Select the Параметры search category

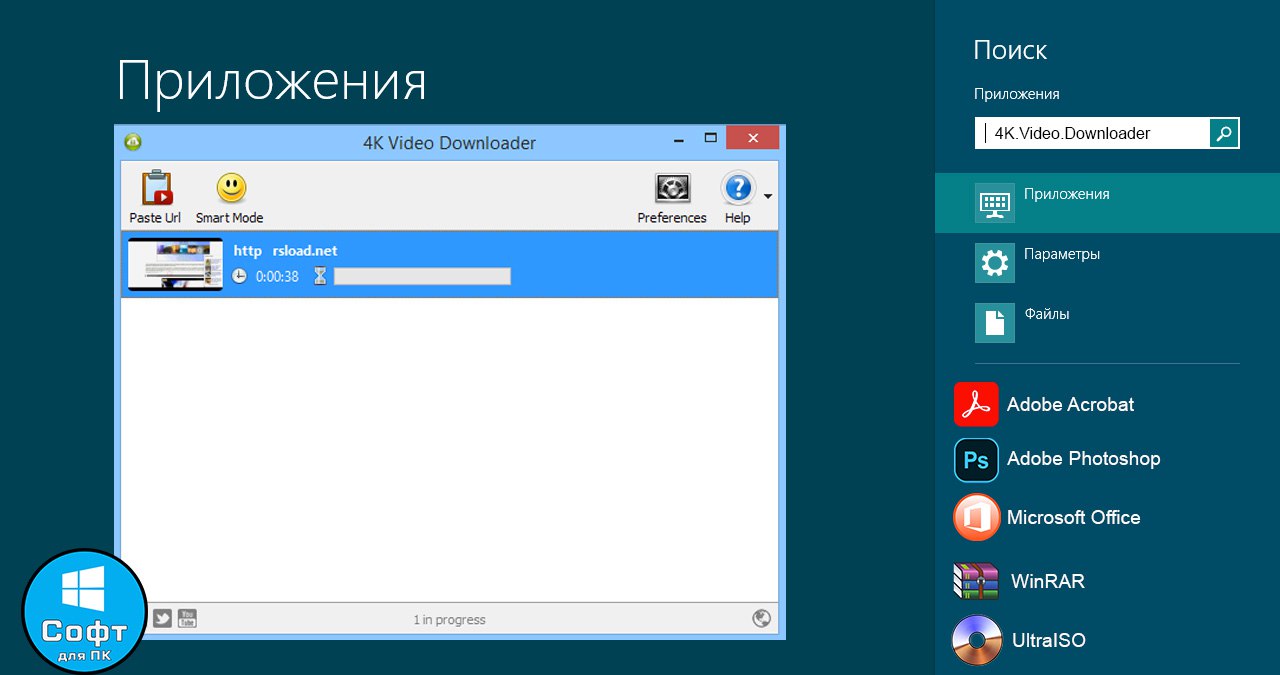point(1107,263)
